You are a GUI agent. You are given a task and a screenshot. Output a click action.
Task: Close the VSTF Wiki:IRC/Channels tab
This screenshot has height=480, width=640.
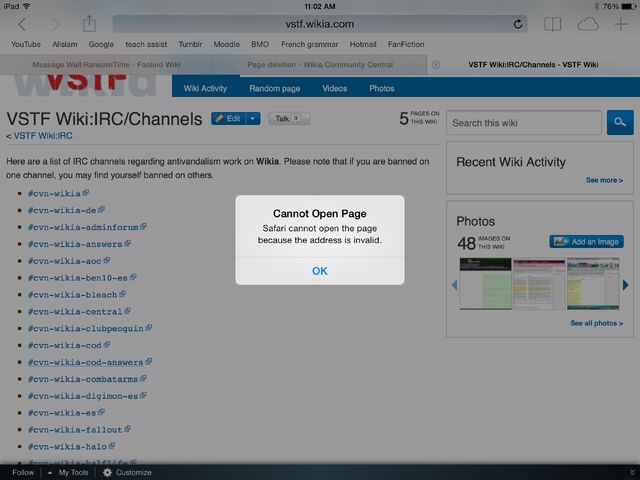tap(436, 64)
